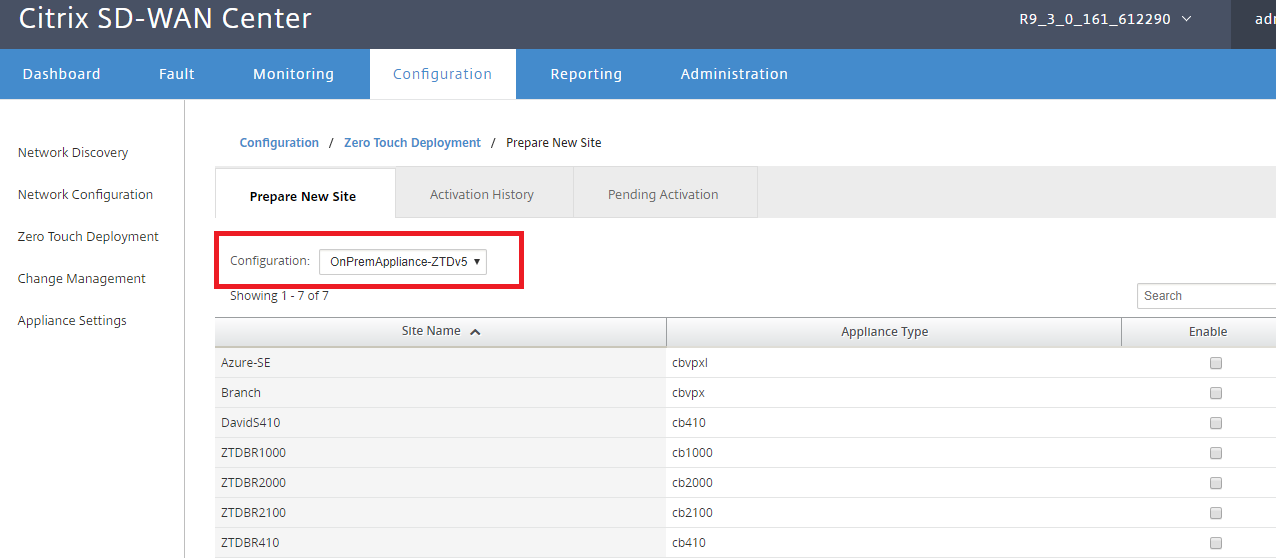
Task: Enable the ZTDBR2100 site checkbox
Action: [x=1216, y=513]
